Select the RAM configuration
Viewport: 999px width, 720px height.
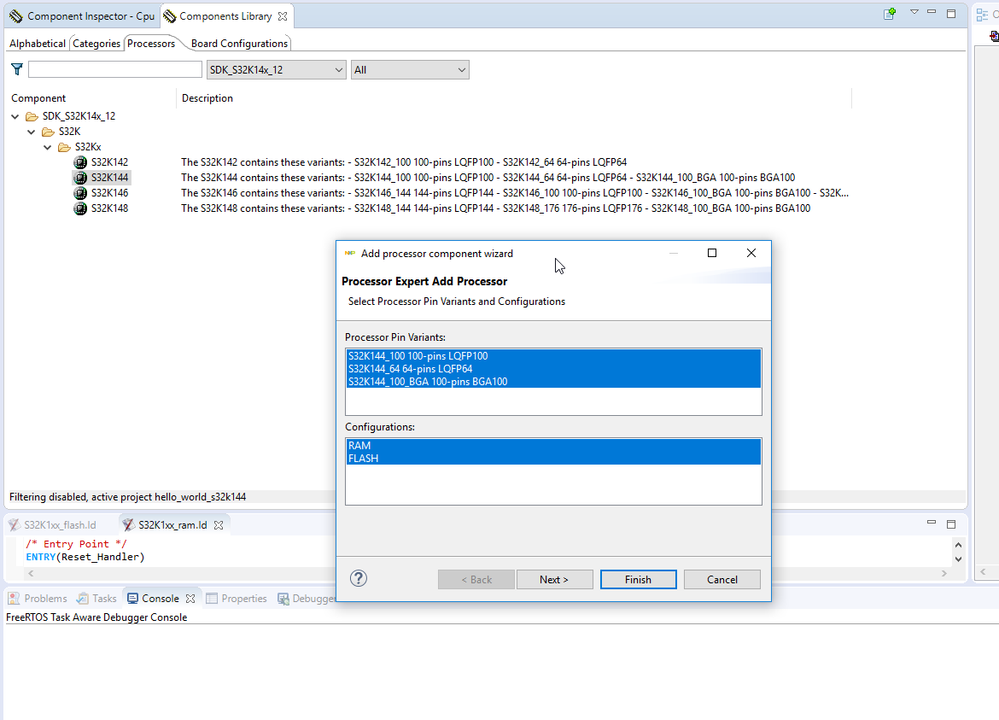(554, 445)
